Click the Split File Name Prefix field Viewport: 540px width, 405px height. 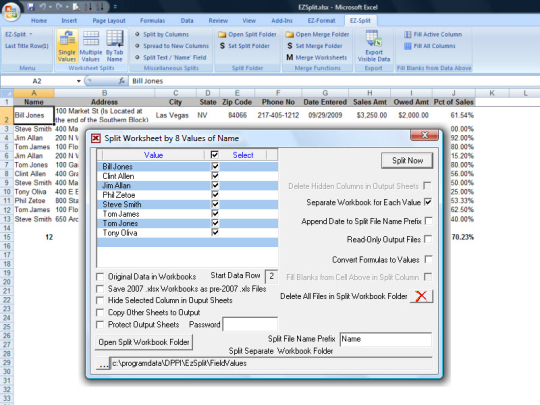coord(386,339)
